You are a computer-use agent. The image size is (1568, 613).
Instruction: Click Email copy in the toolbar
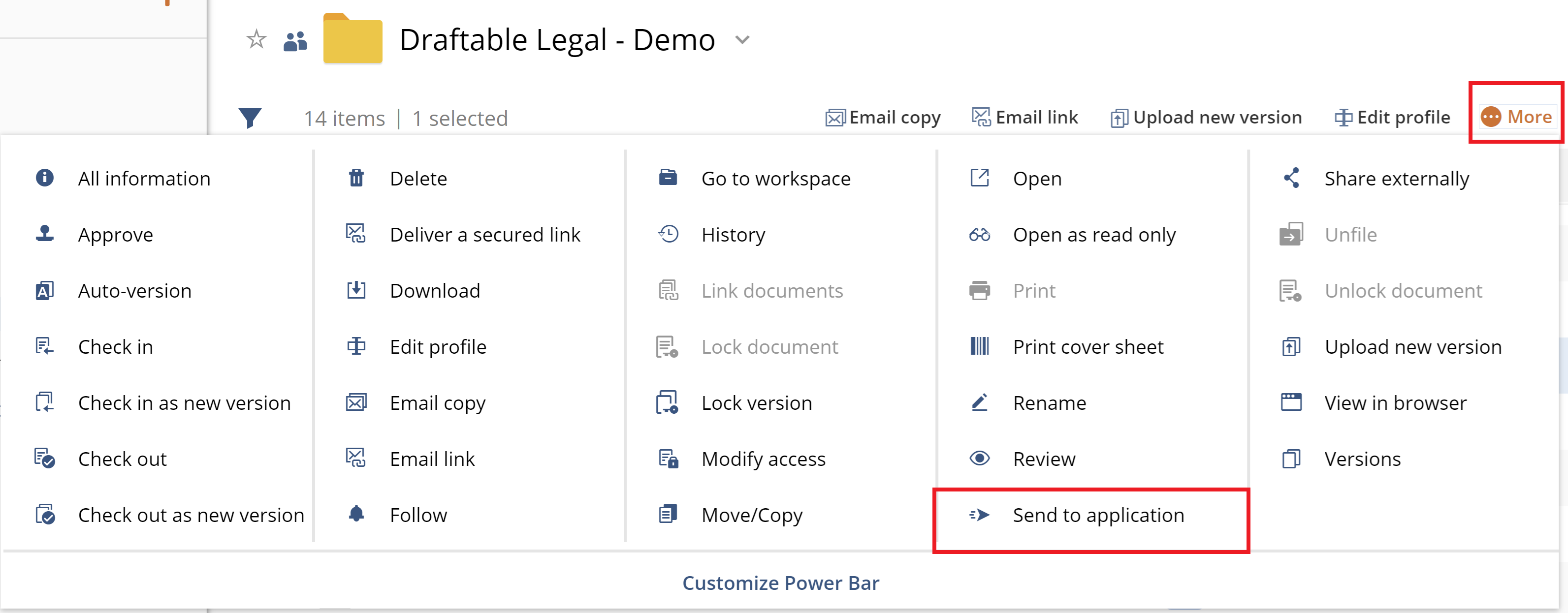coord(883,118)
